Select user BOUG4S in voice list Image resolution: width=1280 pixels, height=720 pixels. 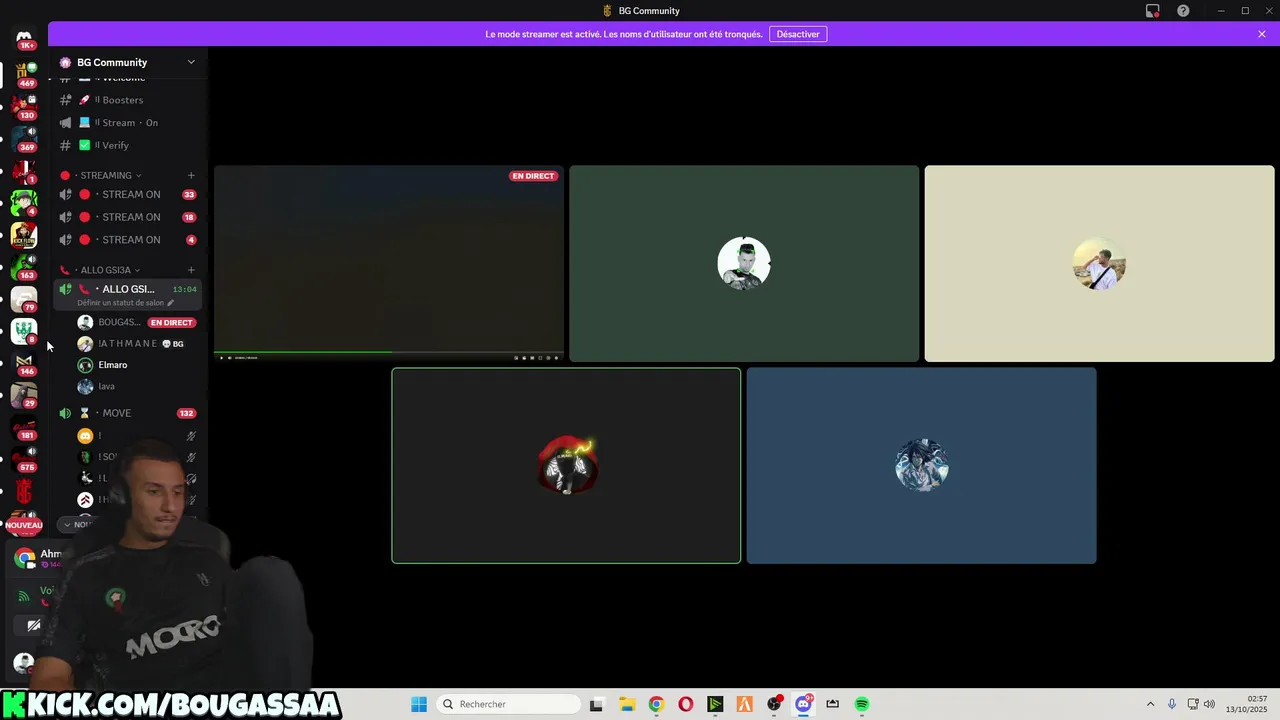click(x=136, y=322)
